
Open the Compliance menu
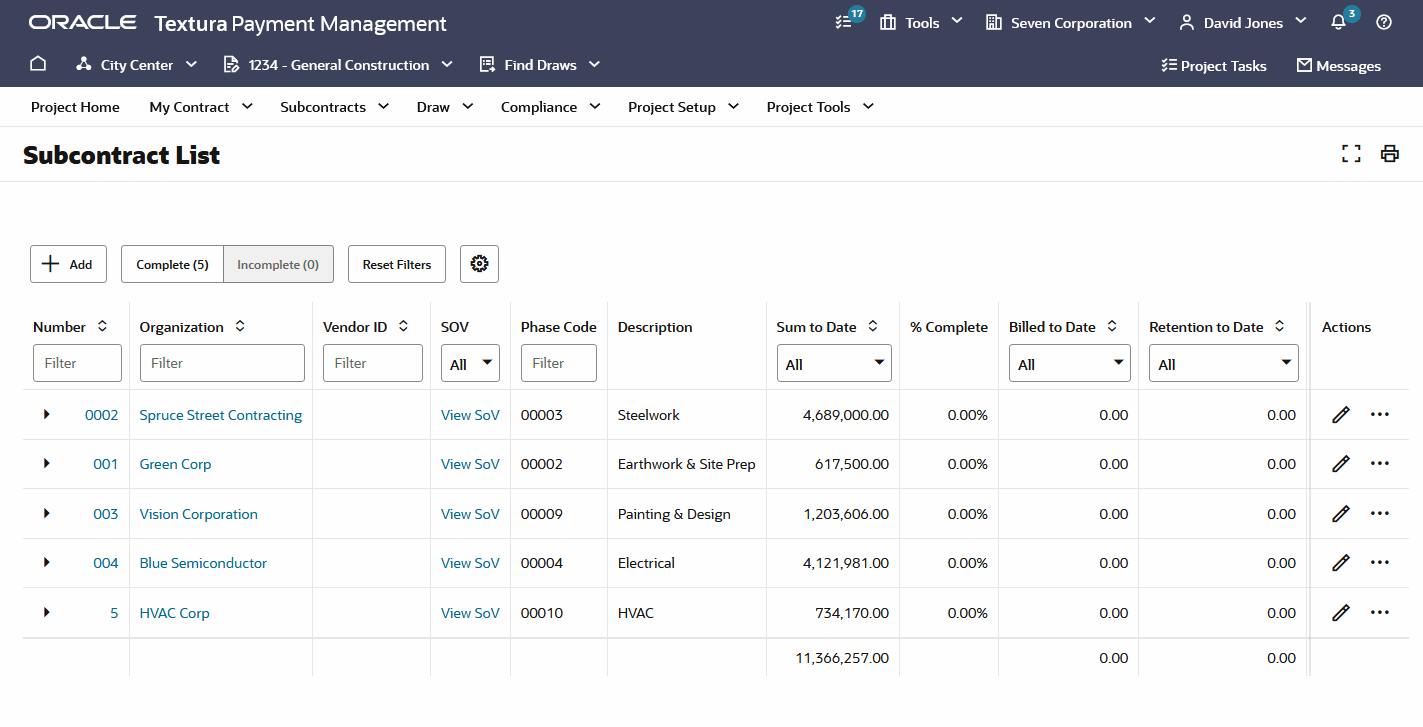pyautogui.click(x=551, y=107)
